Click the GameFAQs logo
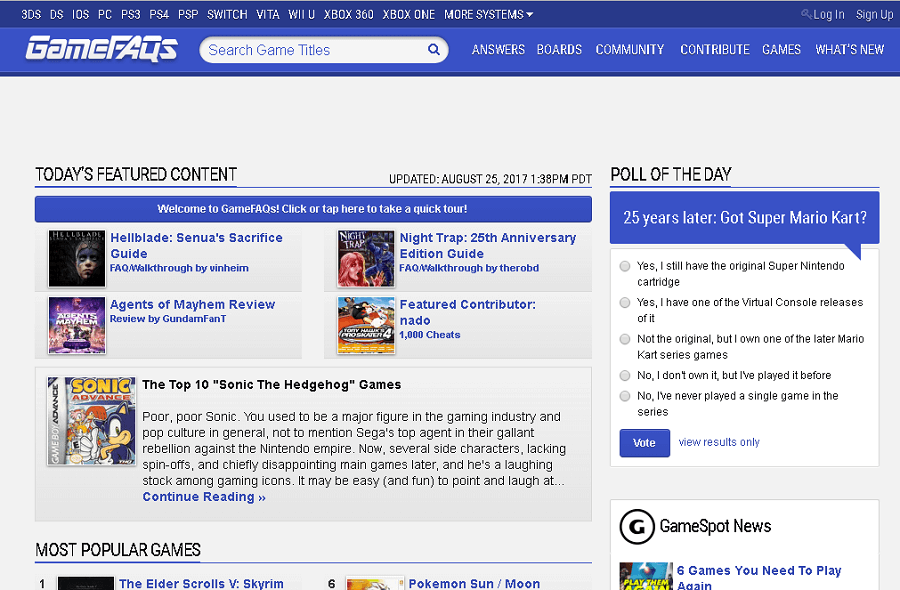Screen dimensions: 900x590 (x=102, y=49)
